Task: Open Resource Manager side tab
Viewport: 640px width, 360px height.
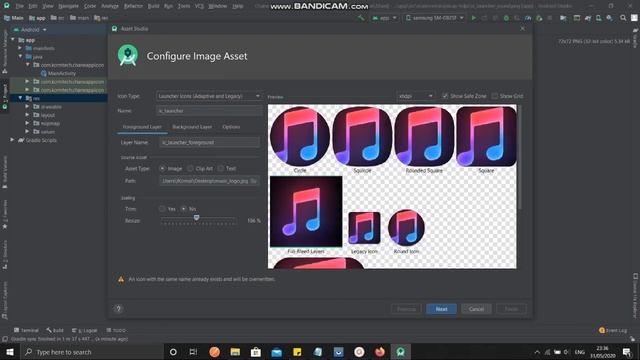Action: [5, 52]
